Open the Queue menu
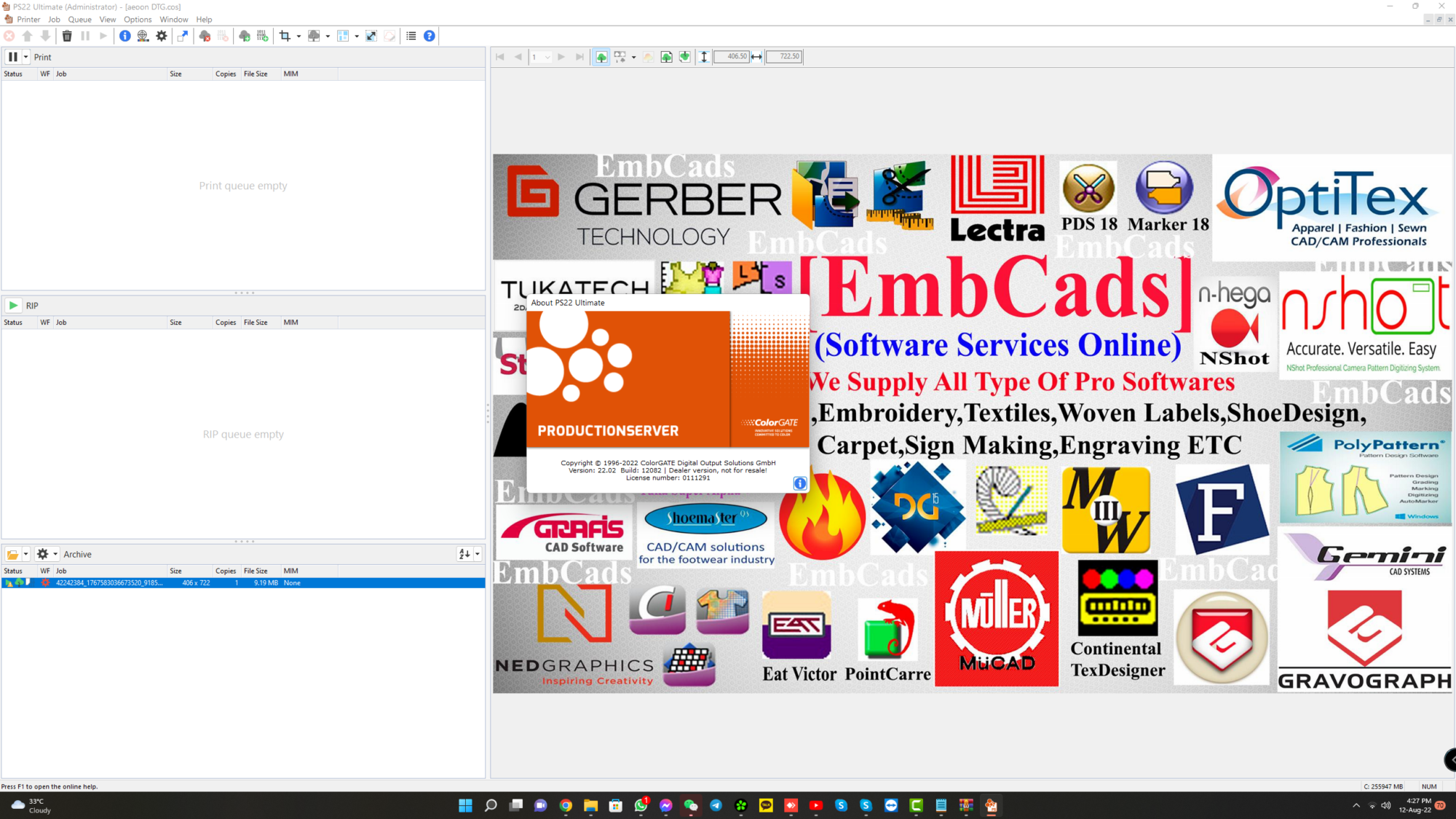Screen dimensions: 1456x819 point(79,20)
